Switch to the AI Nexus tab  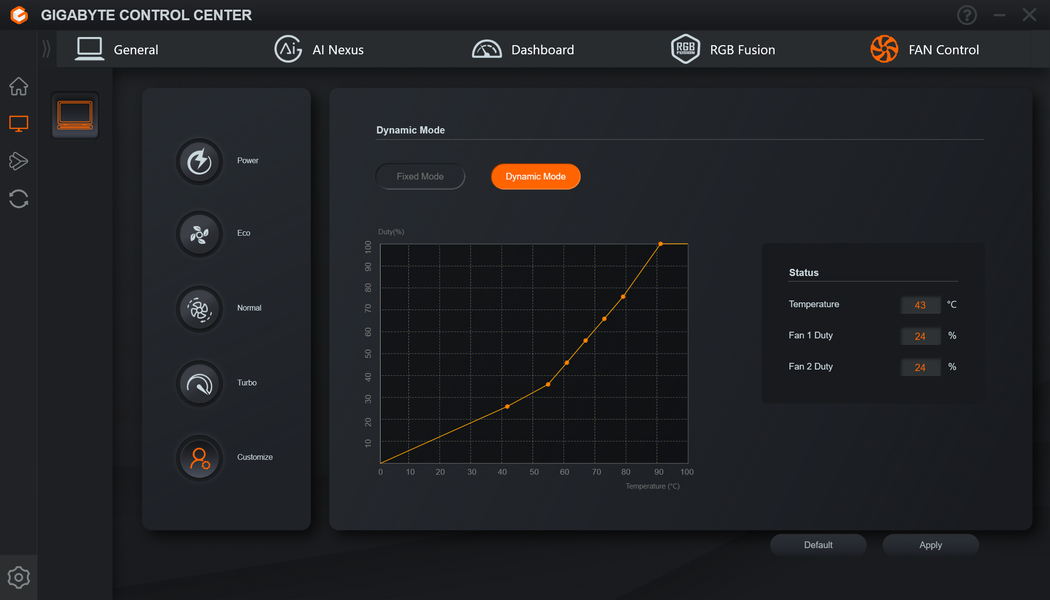pyautogui.click(x=319, y=50)
